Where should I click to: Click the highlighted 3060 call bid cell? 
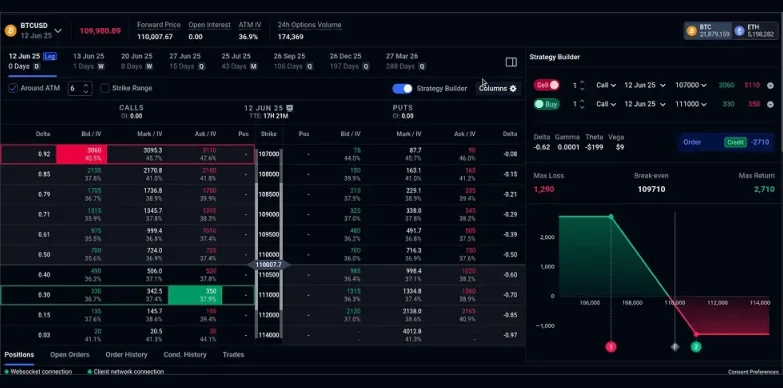pyautogui.click(x=81, y=154)
